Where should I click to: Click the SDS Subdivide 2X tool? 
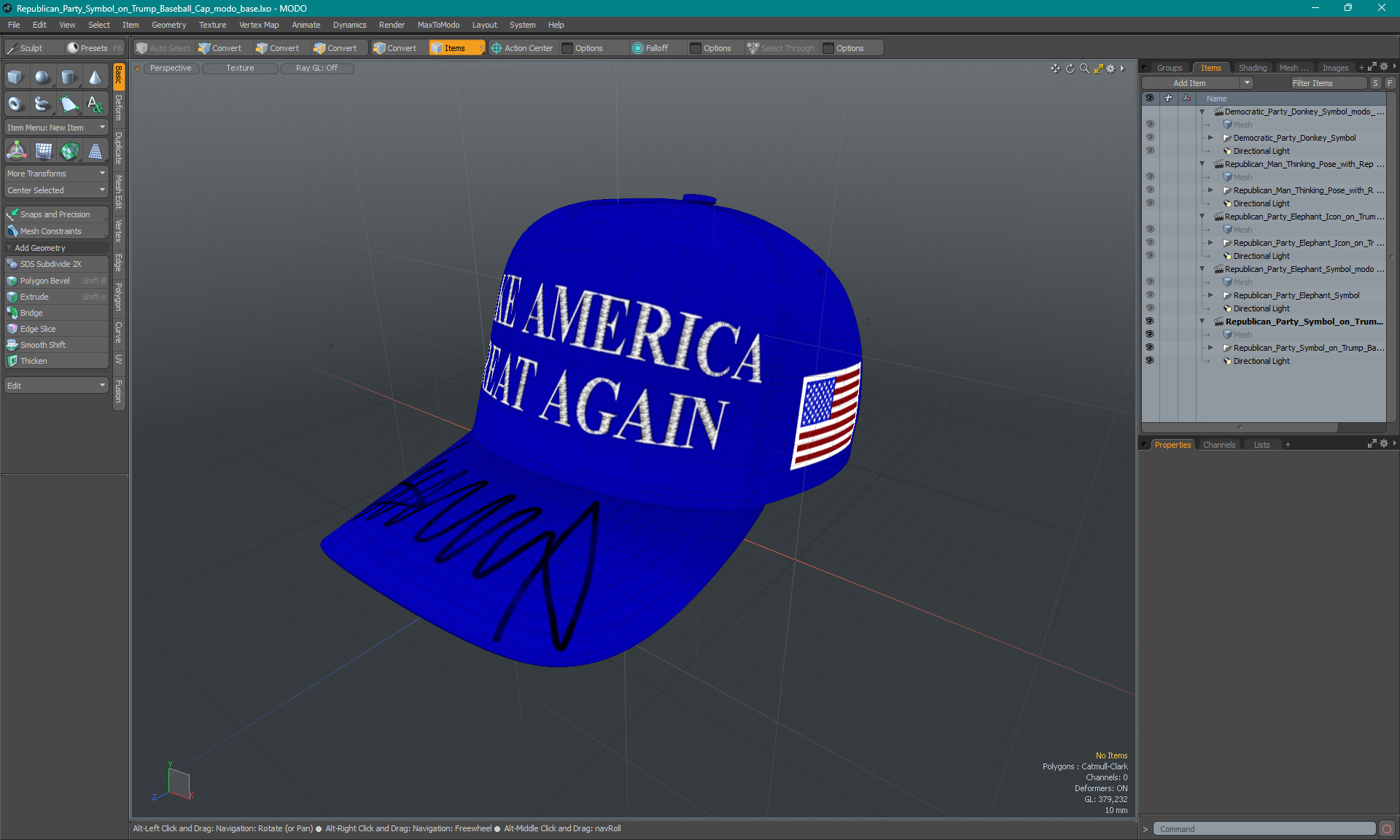pos(56,264)
